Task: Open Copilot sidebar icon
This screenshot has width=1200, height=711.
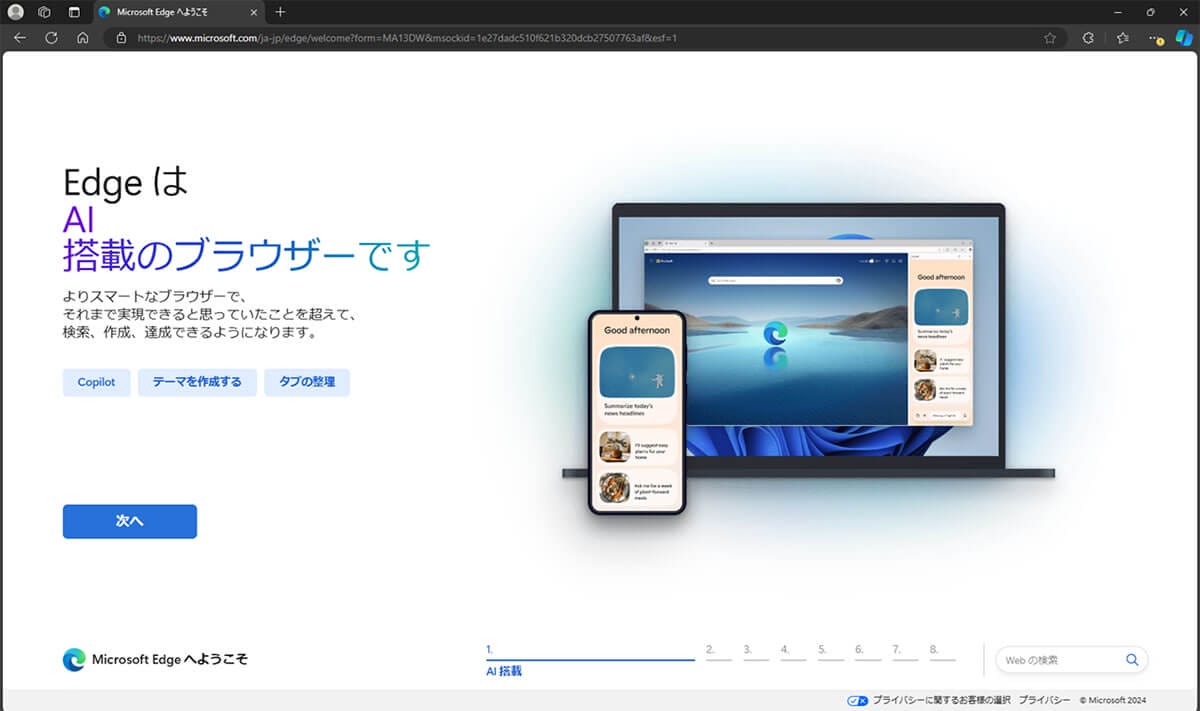Action: point(1186,38)
